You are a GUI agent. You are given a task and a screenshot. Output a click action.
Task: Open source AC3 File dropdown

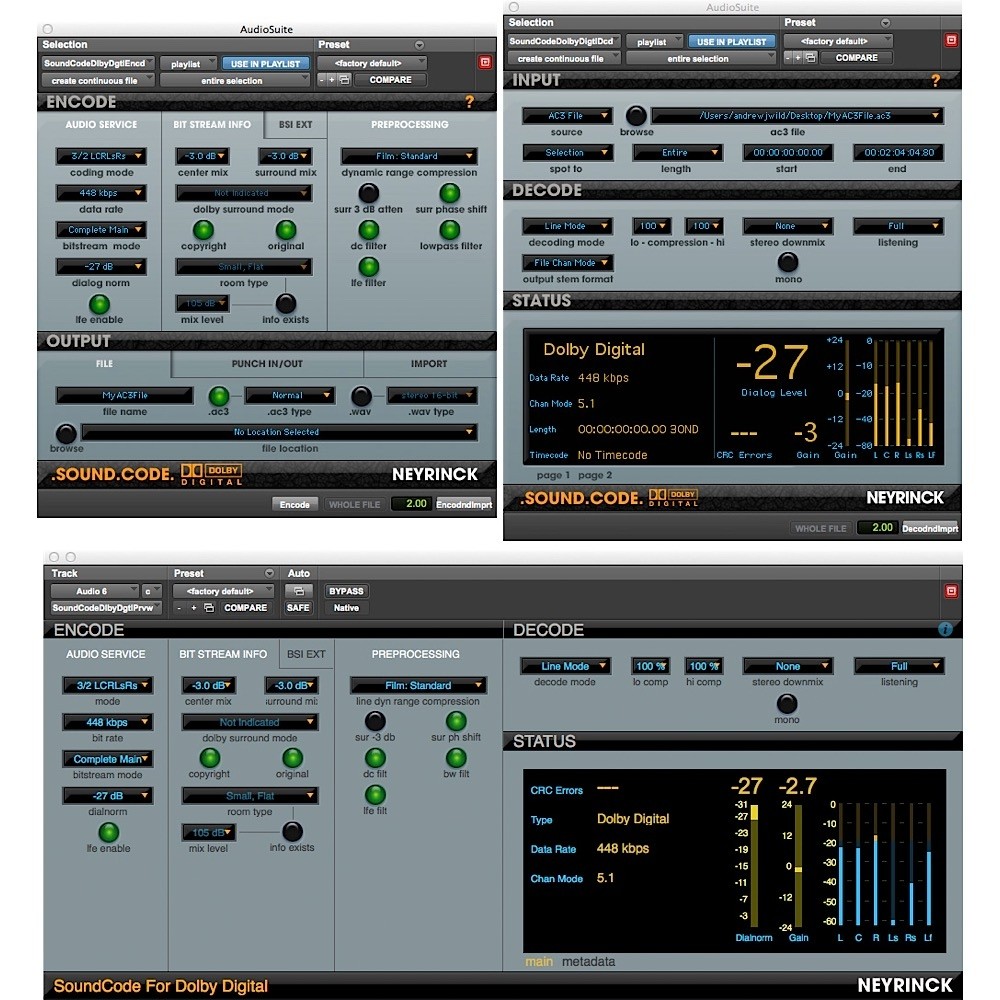[568, 115]
